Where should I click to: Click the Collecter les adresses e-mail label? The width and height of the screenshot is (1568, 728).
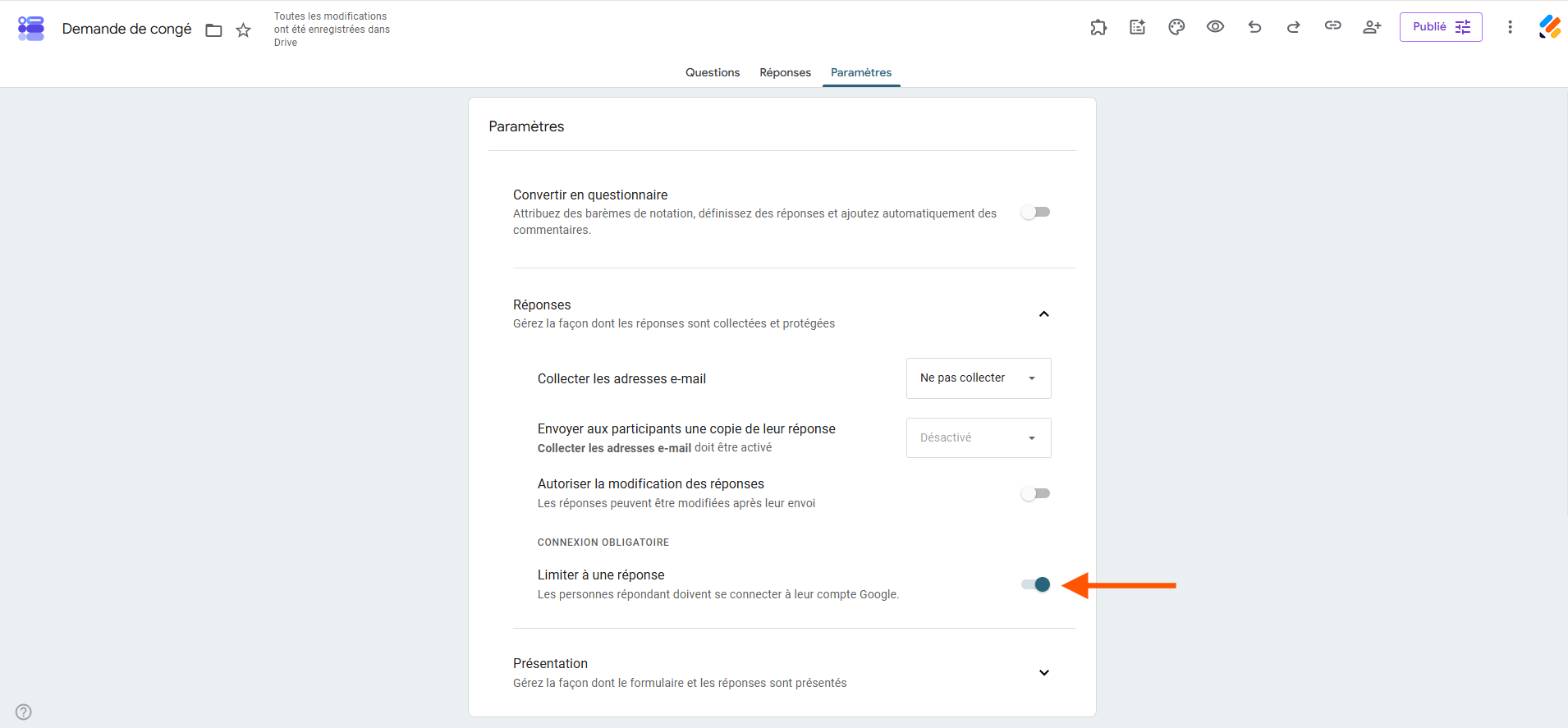tap(621, 379)
